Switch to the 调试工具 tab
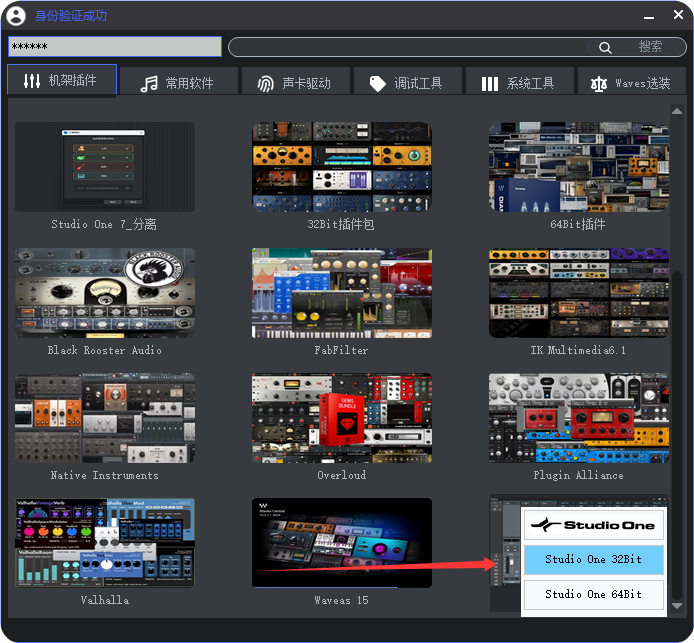 (x=408, y=81)
